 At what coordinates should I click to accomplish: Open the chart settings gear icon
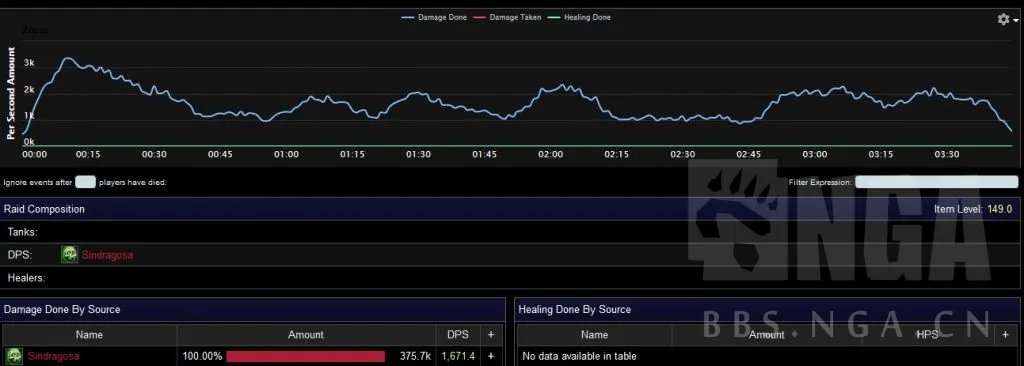click(1003, 19)
